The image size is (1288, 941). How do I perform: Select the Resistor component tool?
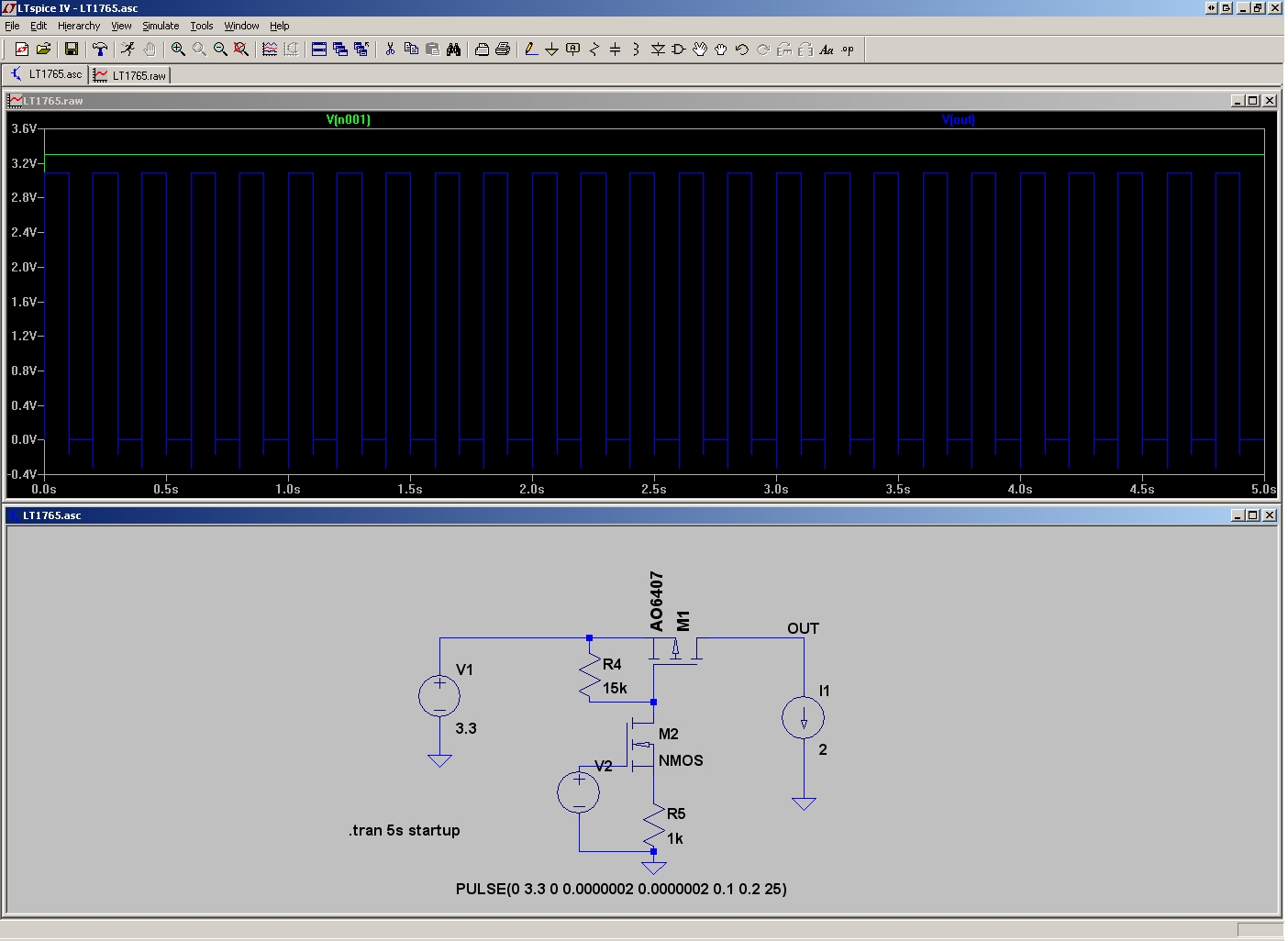click(x=594, y=50)
